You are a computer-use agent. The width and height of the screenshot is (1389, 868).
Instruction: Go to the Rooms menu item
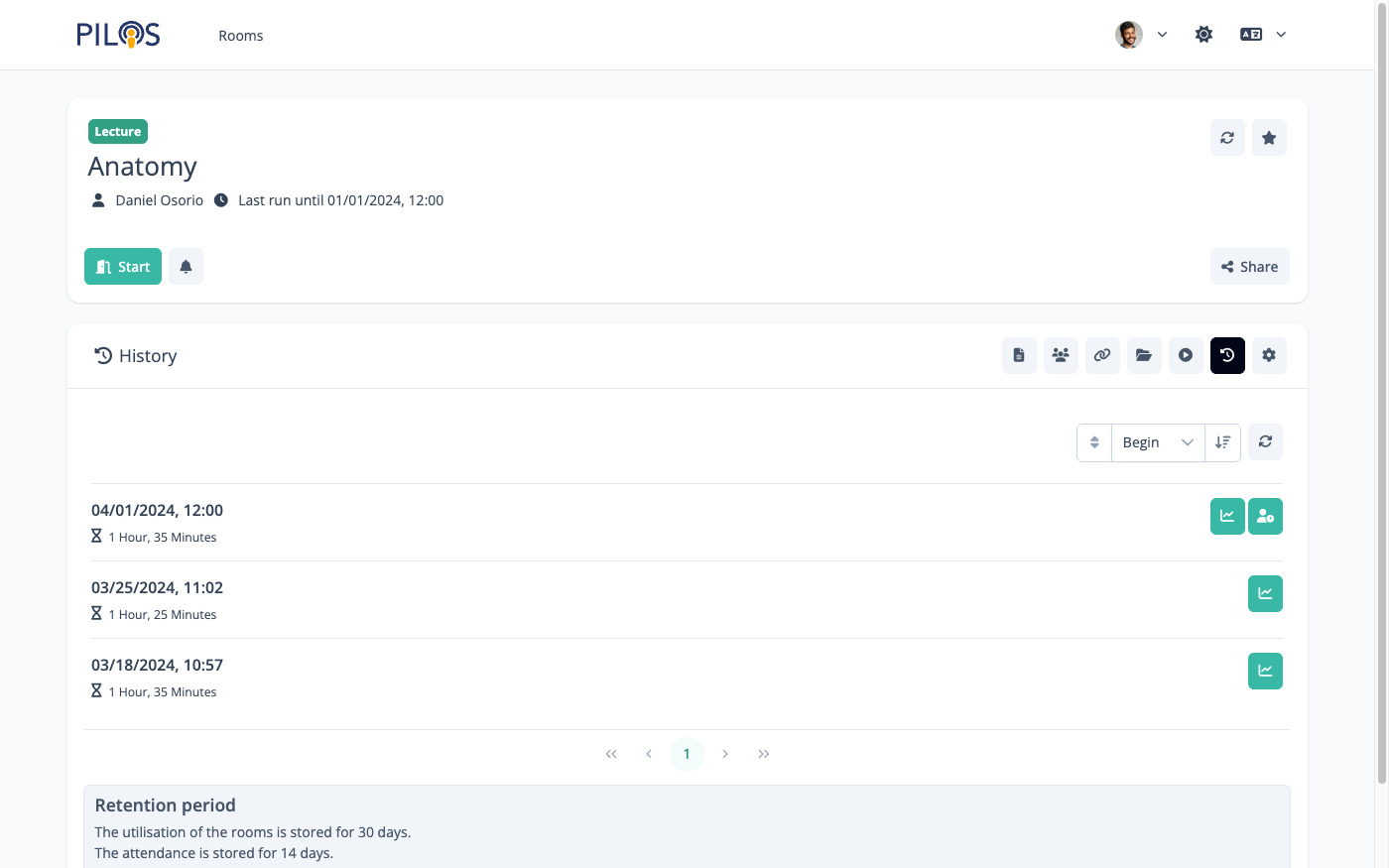tap(241, 36)
